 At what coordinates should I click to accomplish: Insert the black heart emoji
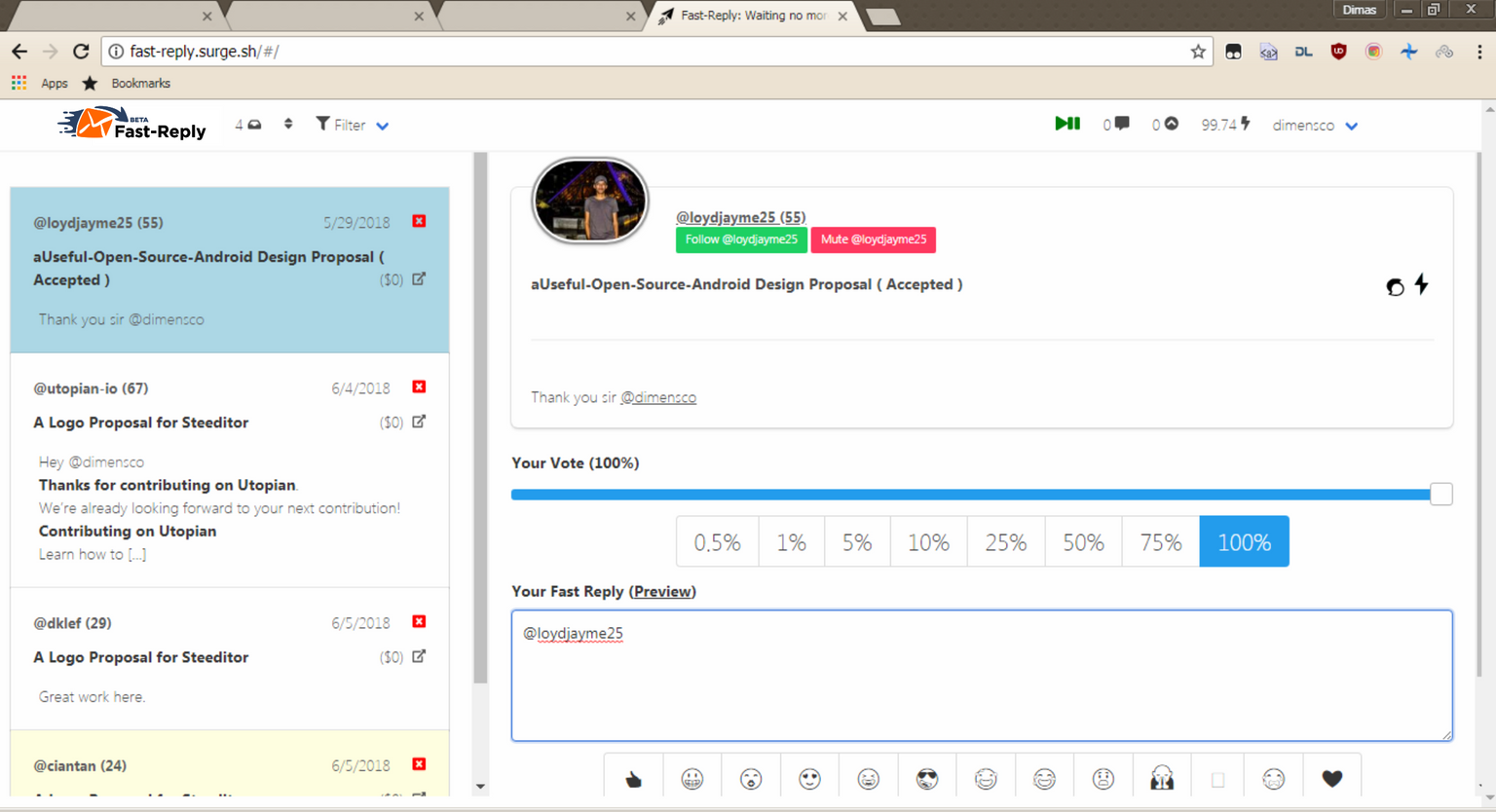[1332, 779]
